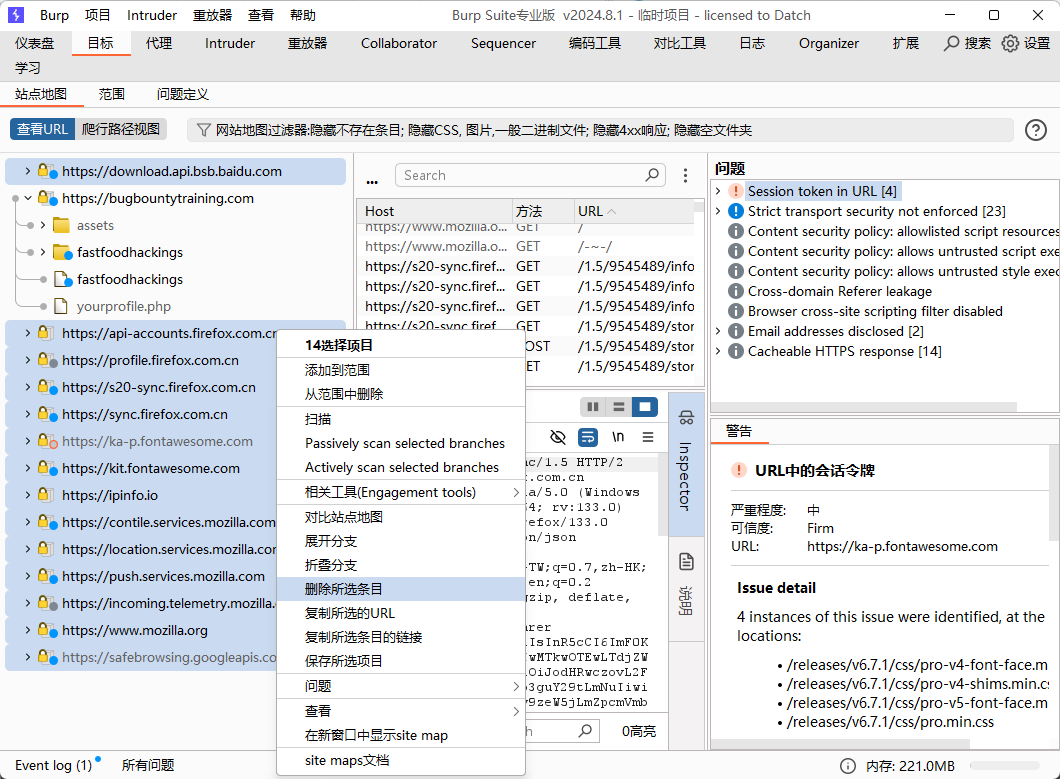Expand the Cacheable HTTPS response issue
Viewport: 1060px width, 779px height.
coord(718,351)
